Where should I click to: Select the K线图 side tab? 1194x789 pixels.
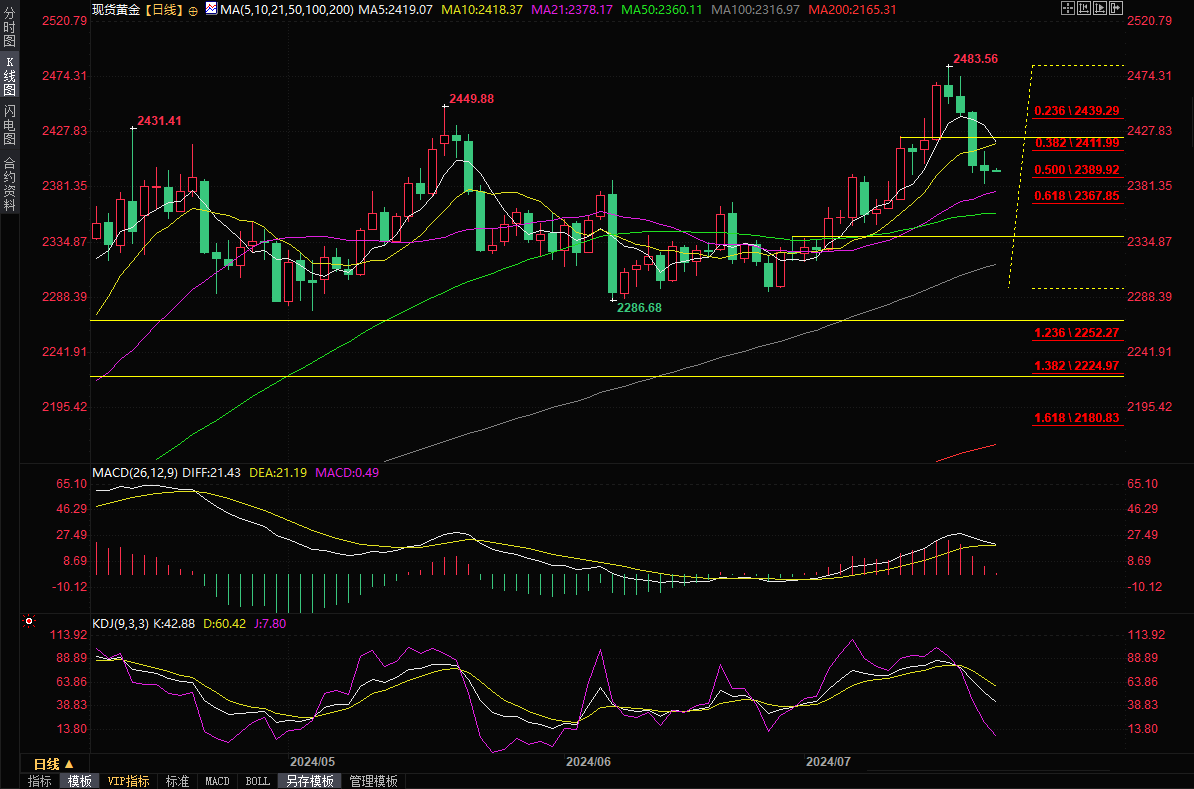(9, 76)
